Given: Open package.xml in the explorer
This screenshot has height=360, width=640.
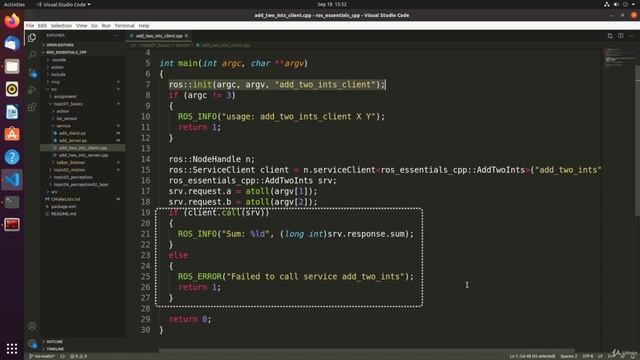Looking at the screenshot, I should [x=63, y=207].
